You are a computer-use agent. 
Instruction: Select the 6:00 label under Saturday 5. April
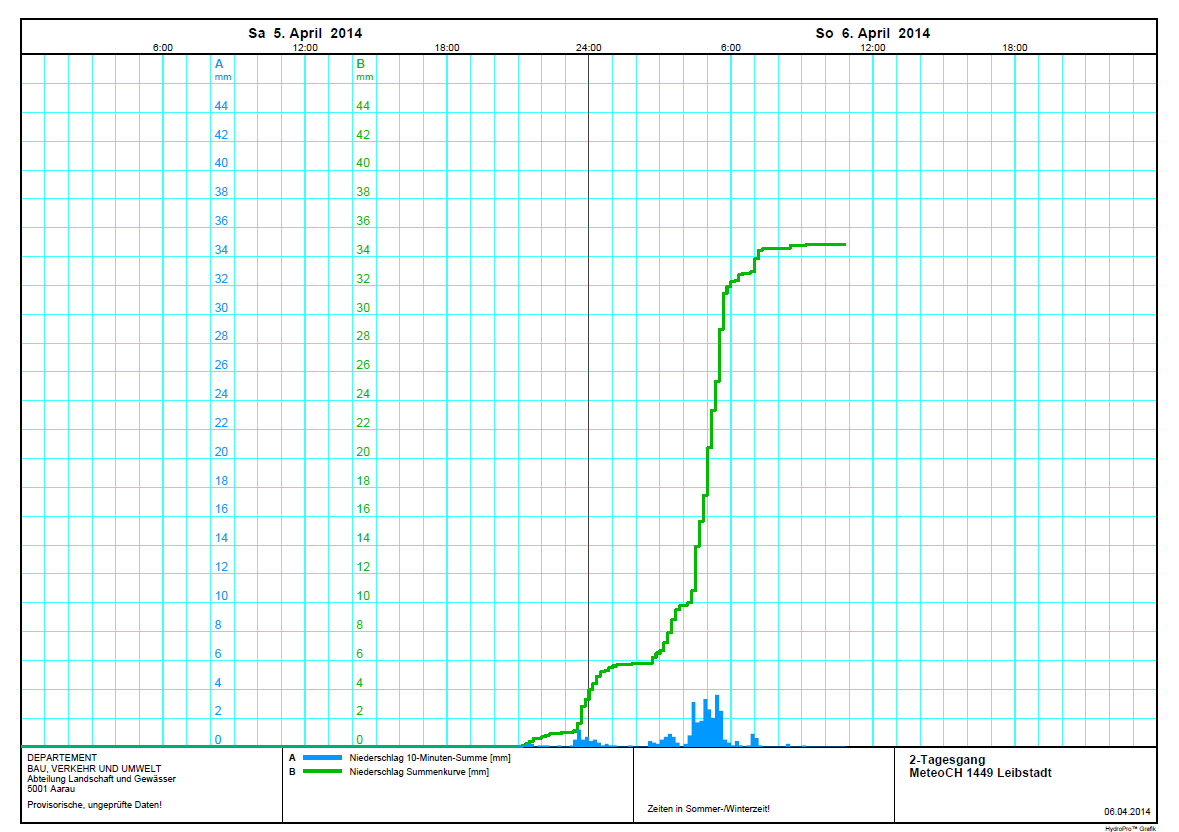point(162,47)
